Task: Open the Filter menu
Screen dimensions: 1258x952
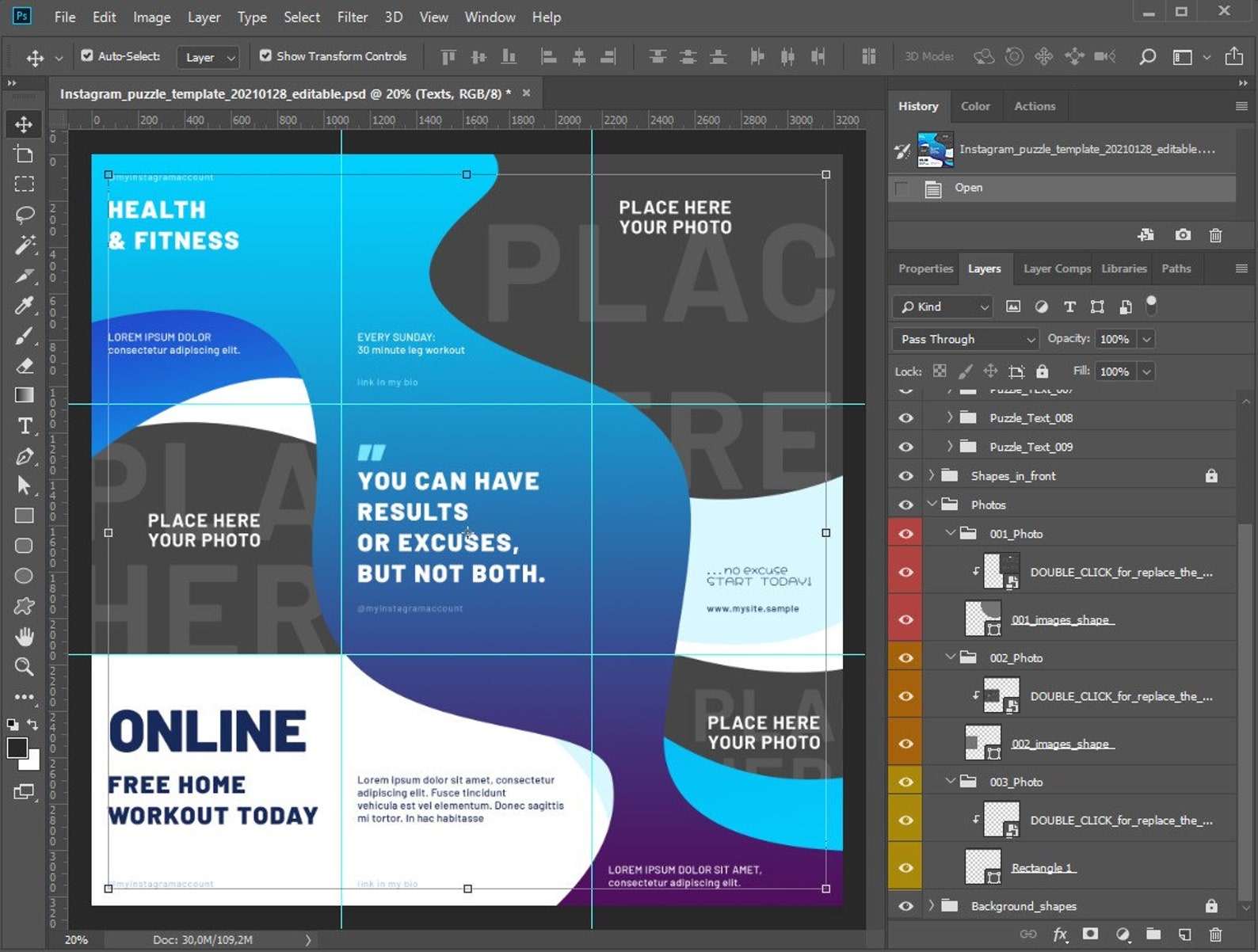Action: (x=353, y=17)
